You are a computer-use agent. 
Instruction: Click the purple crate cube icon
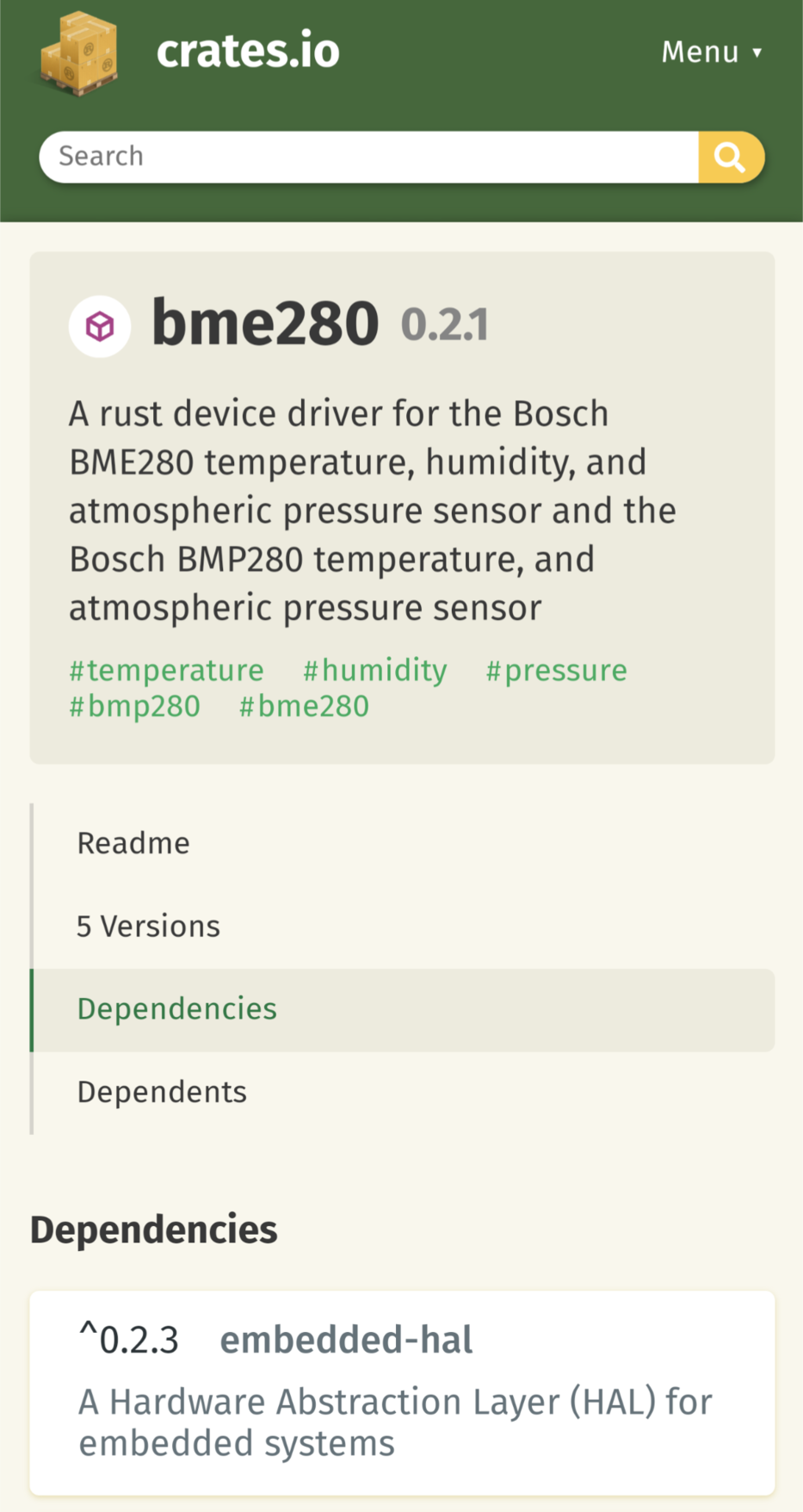click(x=100, y=326)
